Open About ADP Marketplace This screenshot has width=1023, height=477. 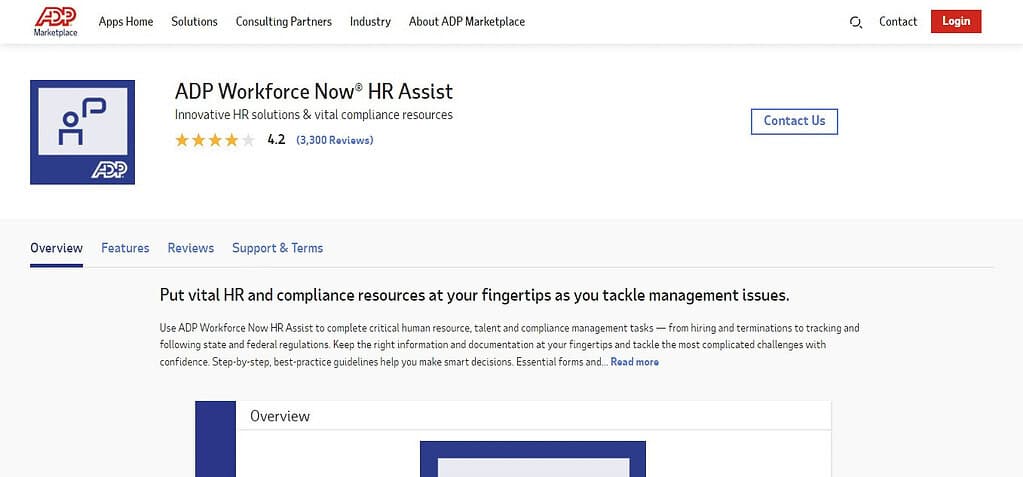click(466, 22)
